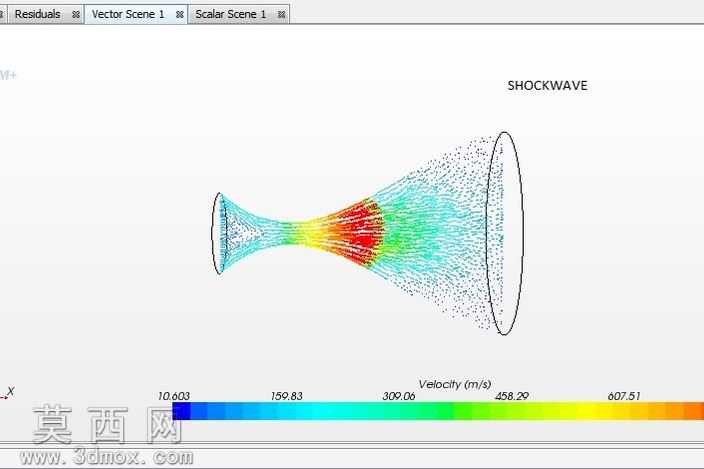Viewport: 704px width, 469px height.
Task: Open the Scalar Scene 1 tab
Action: pos(230,14)
